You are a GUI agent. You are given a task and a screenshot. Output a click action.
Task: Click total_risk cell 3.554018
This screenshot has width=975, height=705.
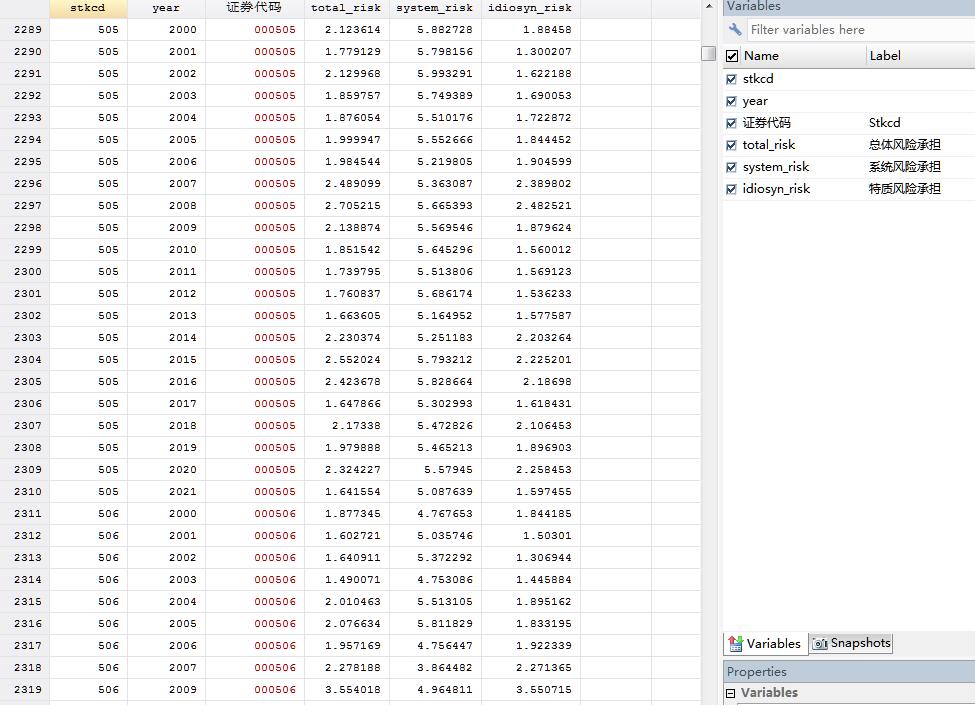(x=347, y=689)
